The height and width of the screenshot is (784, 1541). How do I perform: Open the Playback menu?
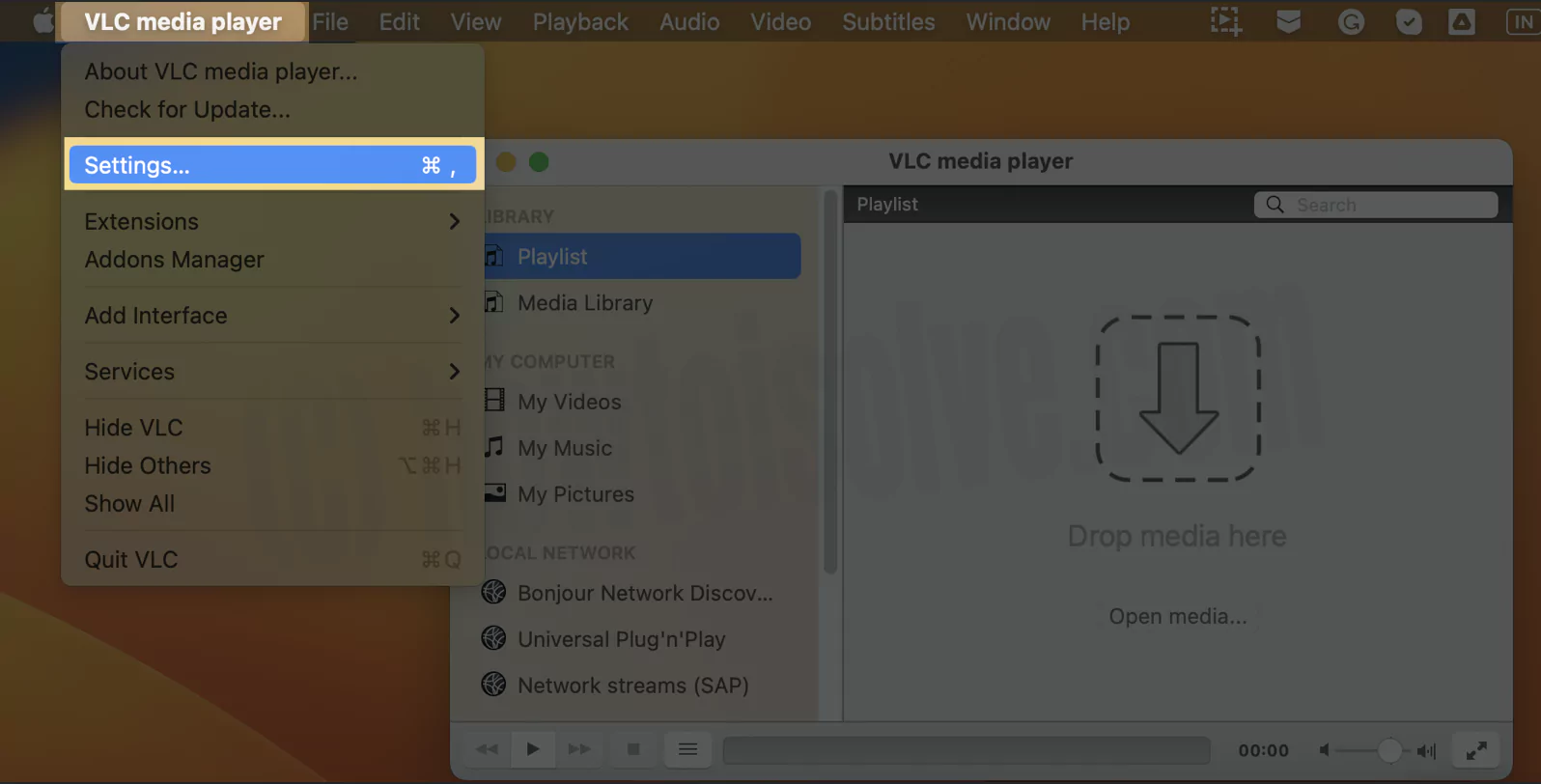580,21
